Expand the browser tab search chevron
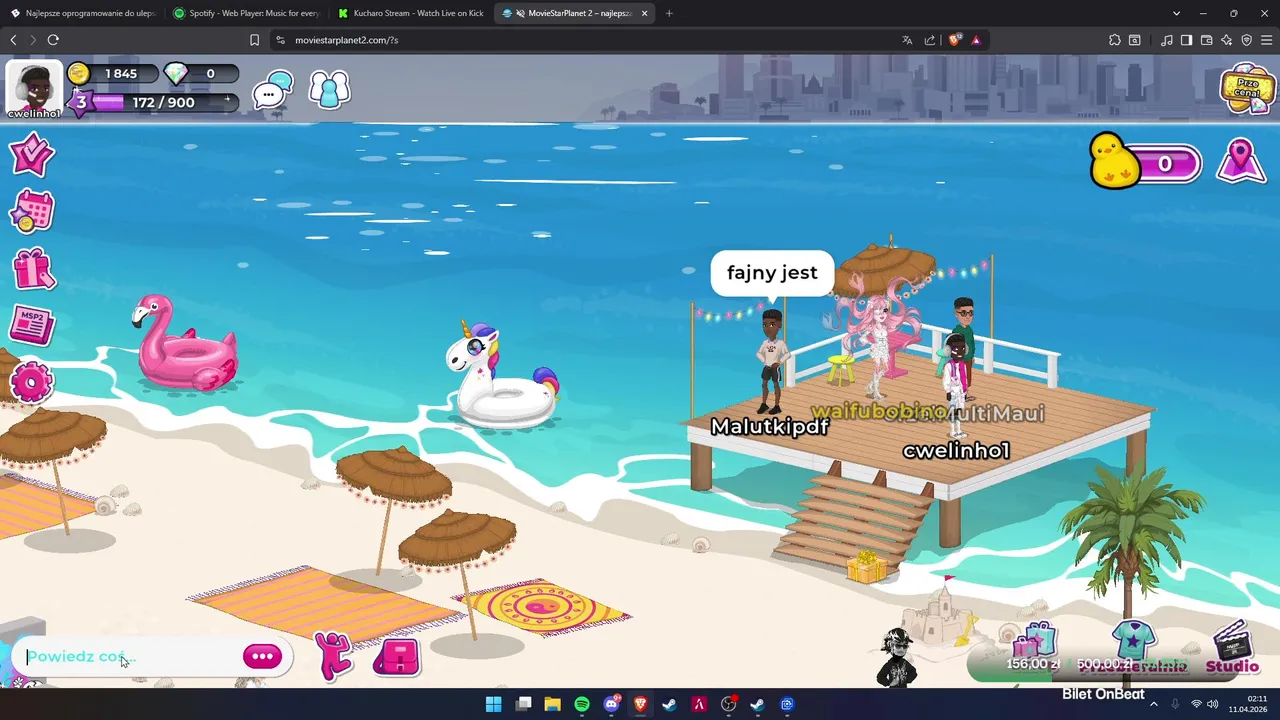 pos(1176,13)
